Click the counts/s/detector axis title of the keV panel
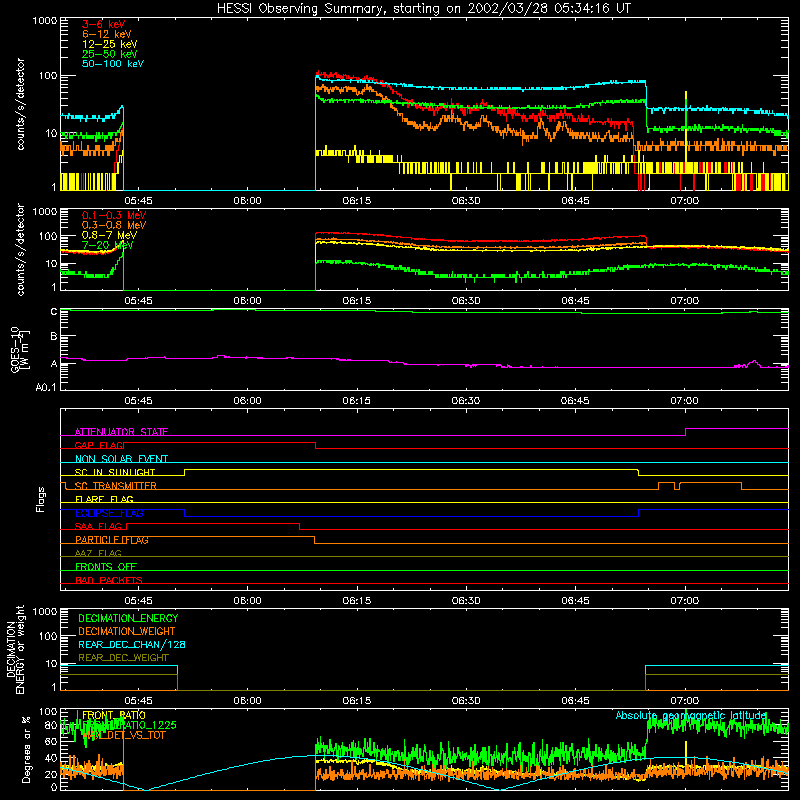This screenshot has height=800, width=800. pyautogui.click(x=20, y=104)
